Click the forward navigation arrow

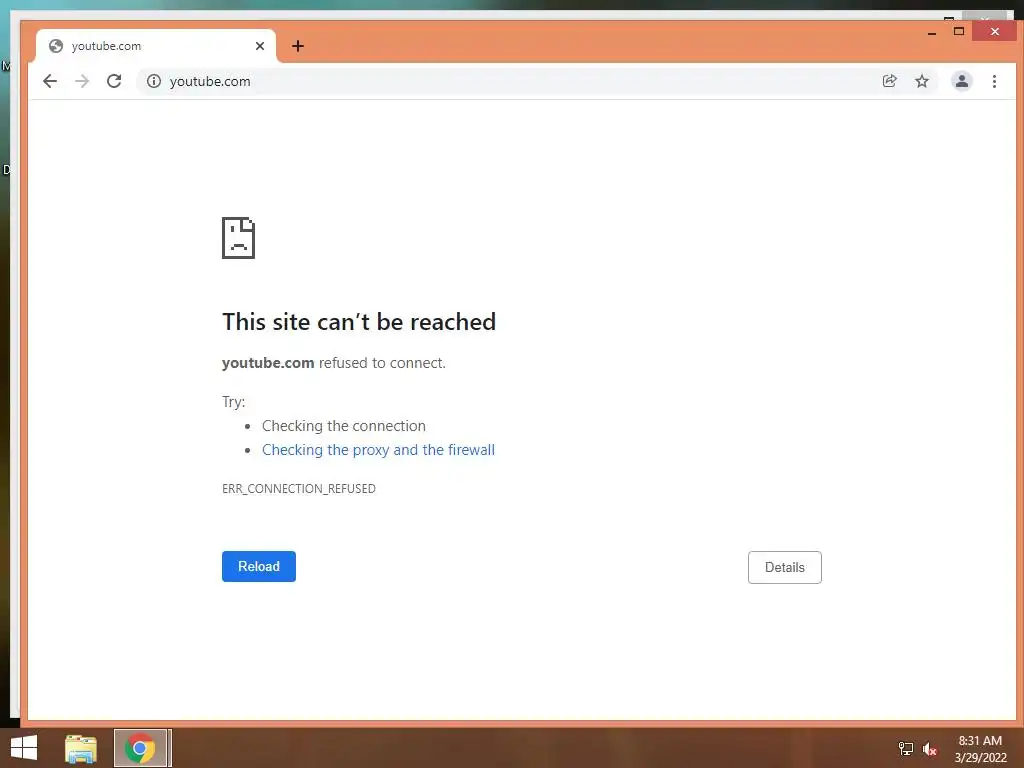coord(82,81)
